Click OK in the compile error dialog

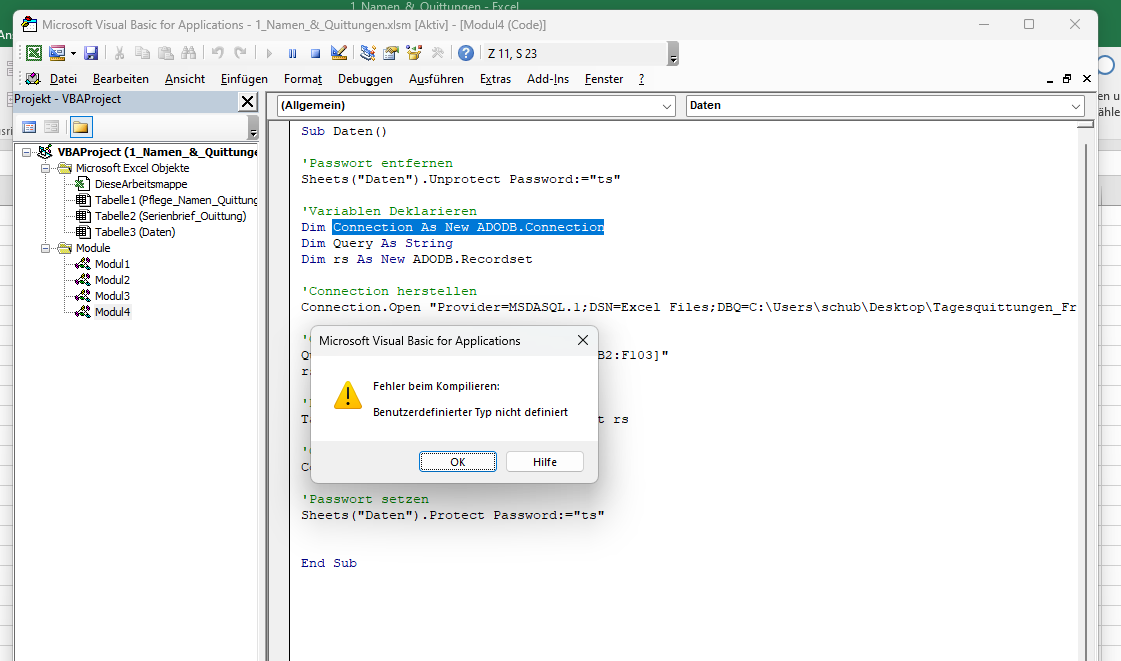point(458,462)
